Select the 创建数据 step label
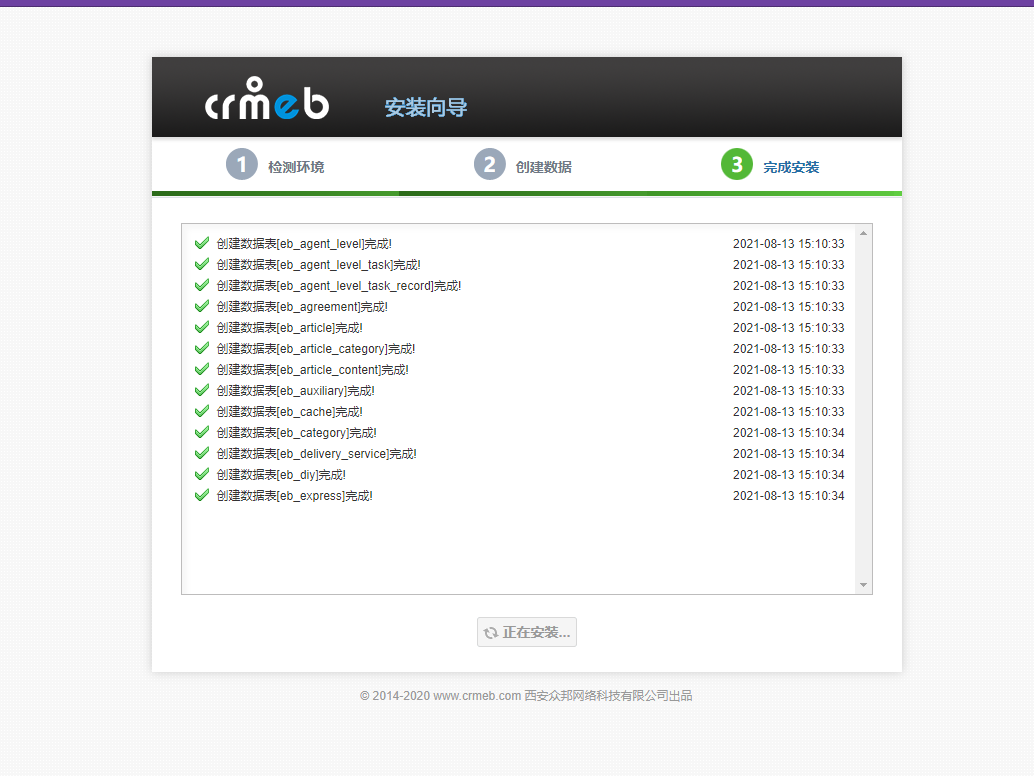 (x=543, y=167)
